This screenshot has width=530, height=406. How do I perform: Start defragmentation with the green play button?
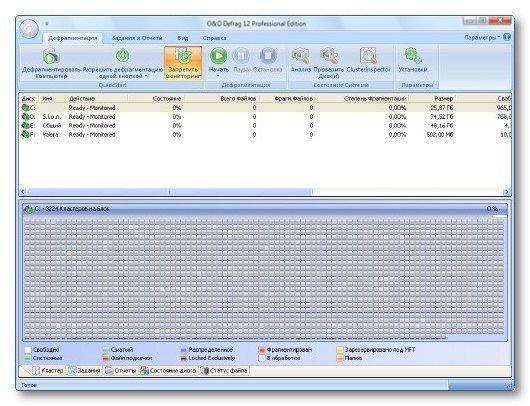pos(219,56)
